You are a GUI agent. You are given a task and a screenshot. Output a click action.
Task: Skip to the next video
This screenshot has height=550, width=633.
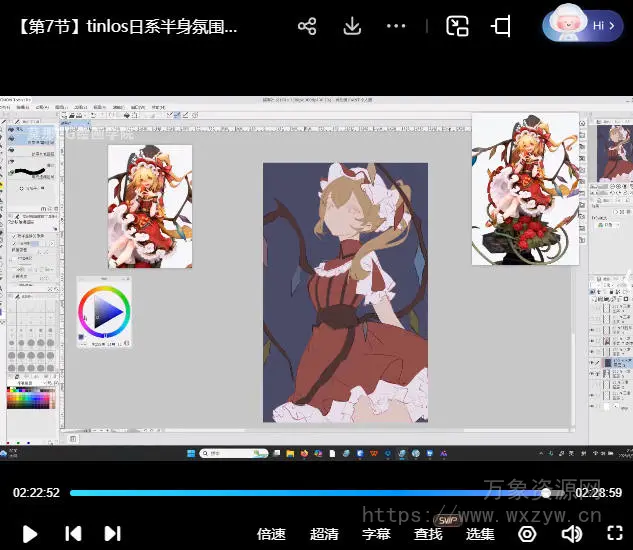112,534
